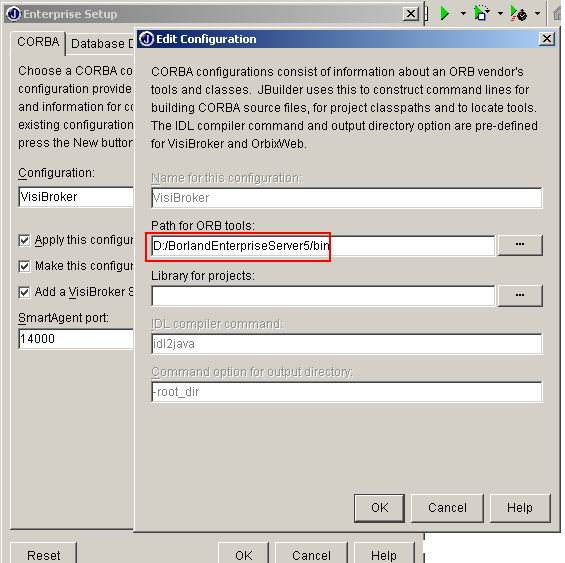Click the IDL compiler command field
565x563 pixels.
(347, 344)
